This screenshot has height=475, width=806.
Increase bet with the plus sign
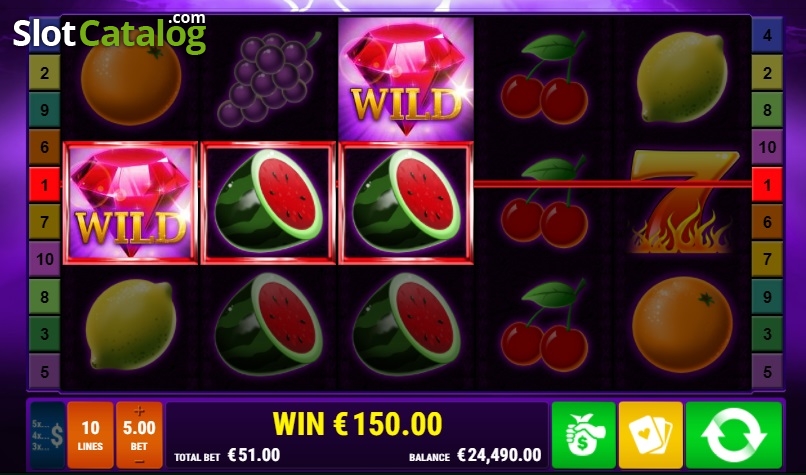[139, 411]
